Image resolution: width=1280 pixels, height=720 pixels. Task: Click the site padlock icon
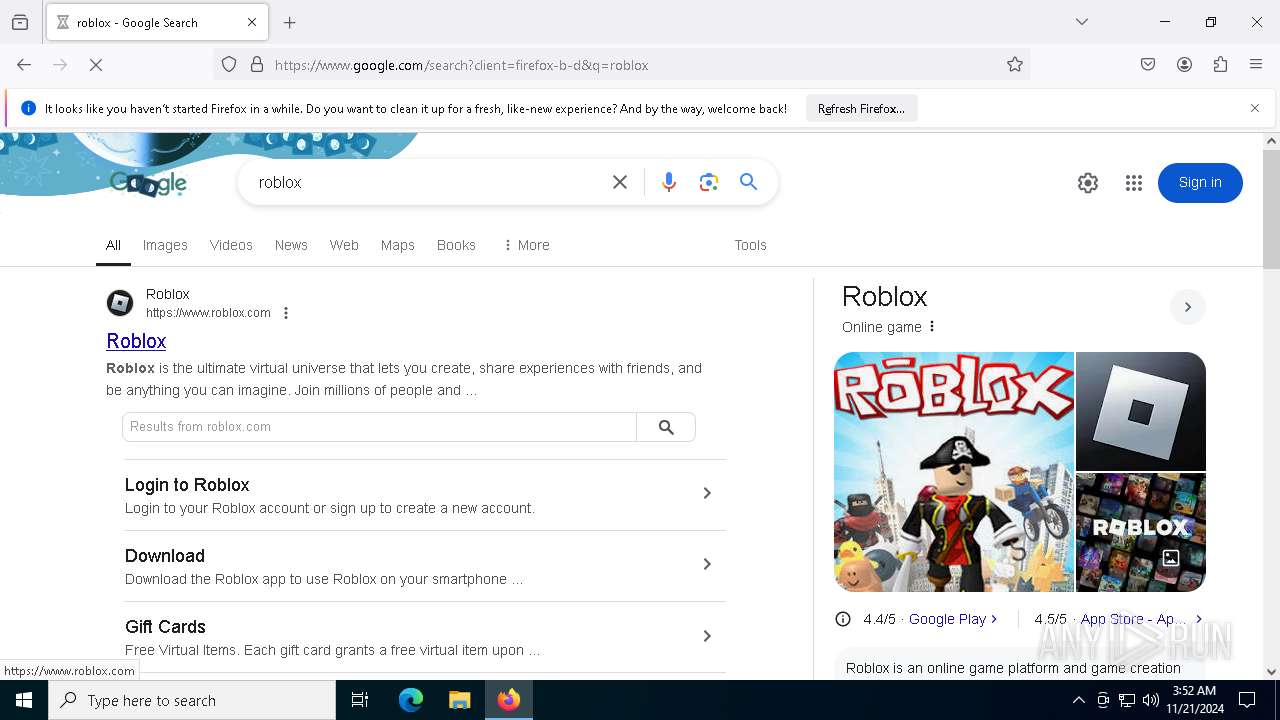[x=257, y=65]
